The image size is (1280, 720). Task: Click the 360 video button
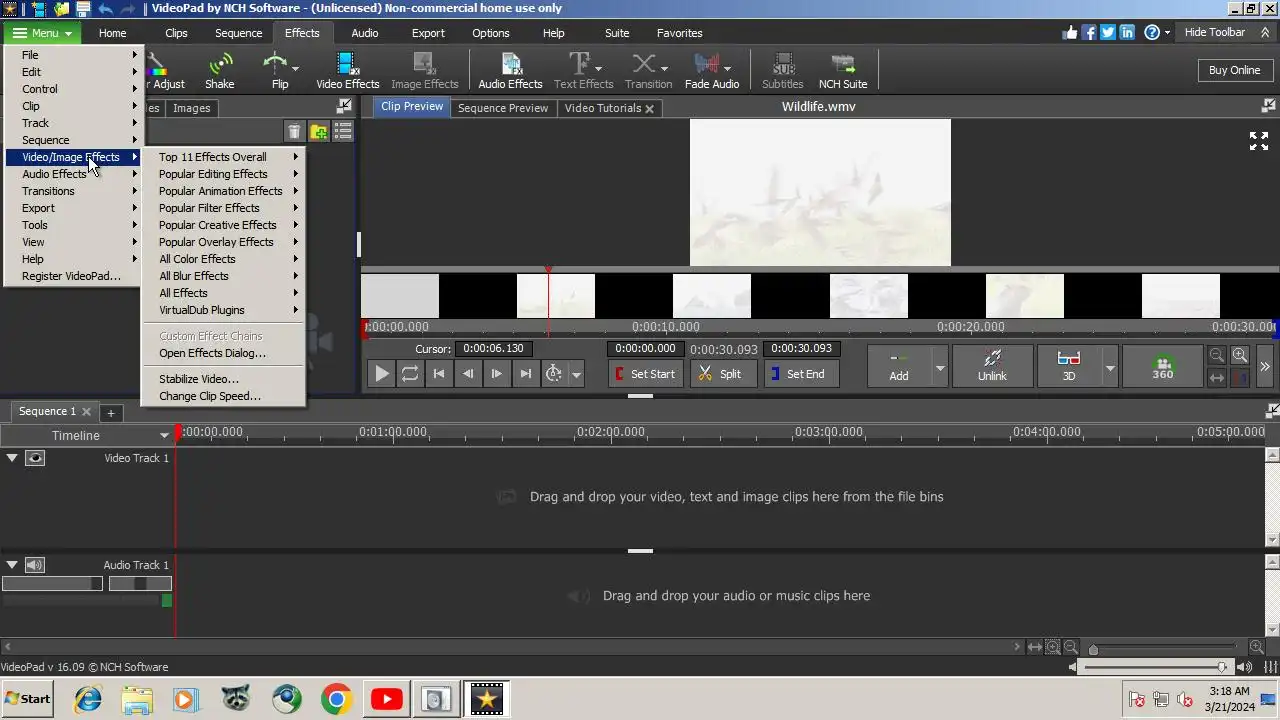click(1162, 365)
